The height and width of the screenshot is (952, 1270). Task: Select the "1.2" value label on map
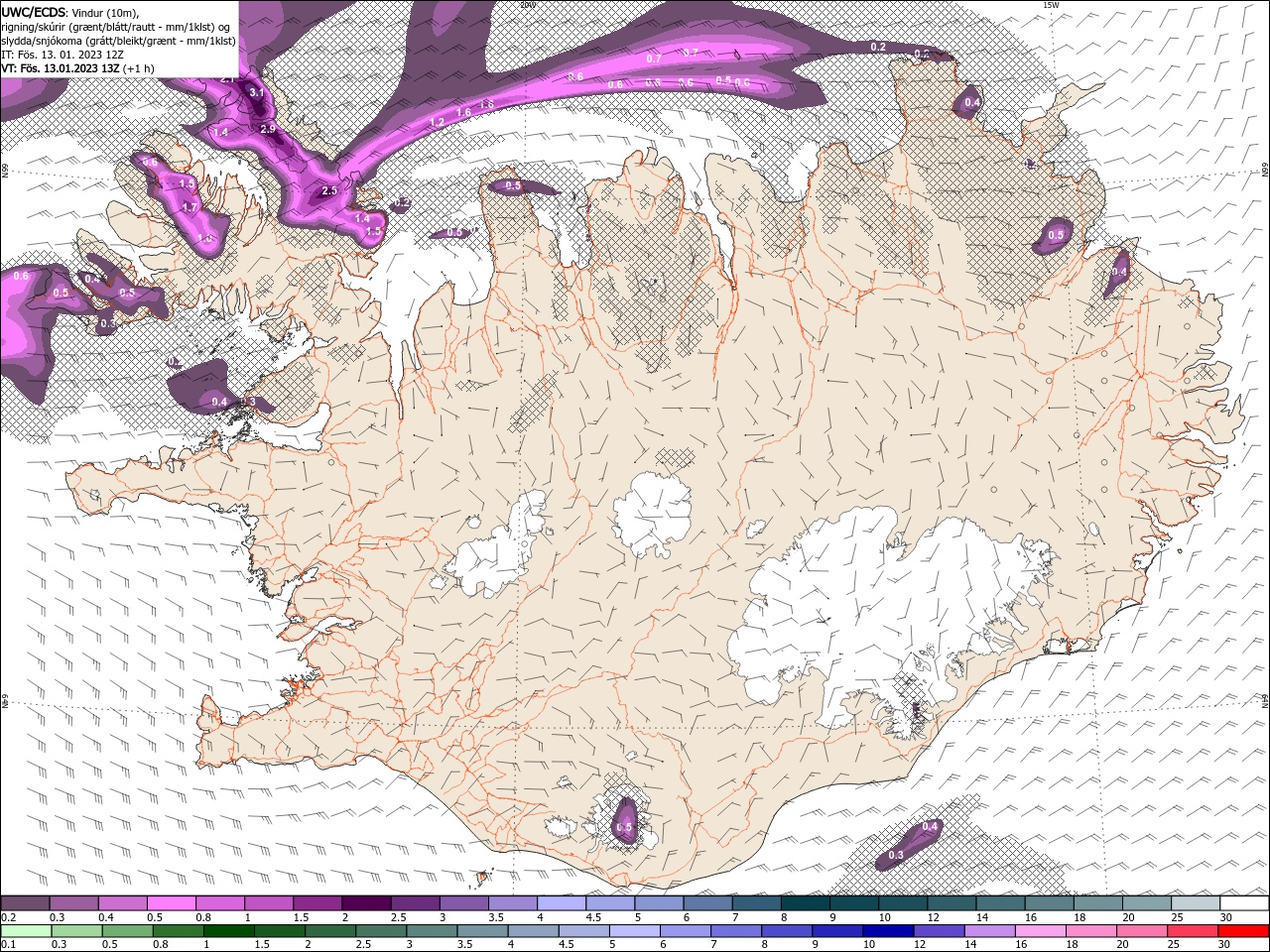[x=437, y=122]
